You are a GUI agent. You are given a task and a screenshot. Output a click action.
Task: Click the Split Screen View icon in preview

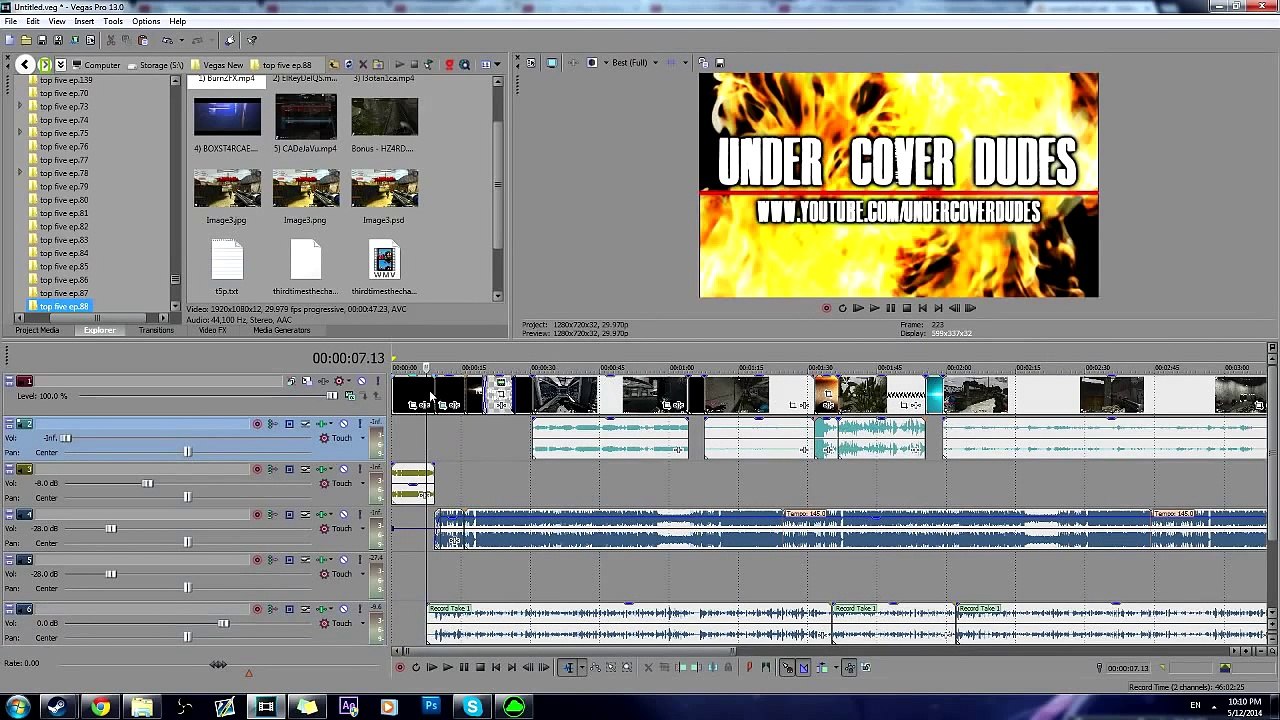pos(592,63)
